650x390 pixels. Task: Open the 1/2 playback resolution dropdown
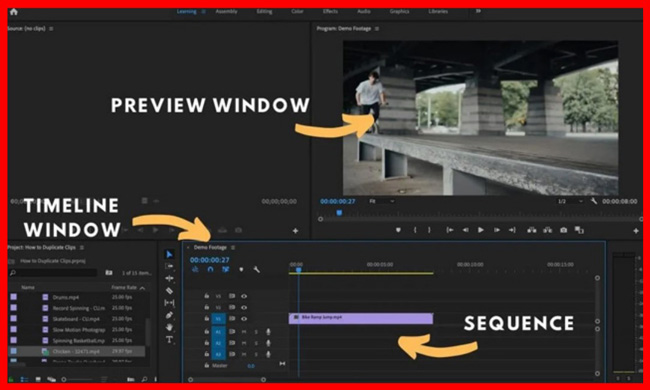pos(570,201)
